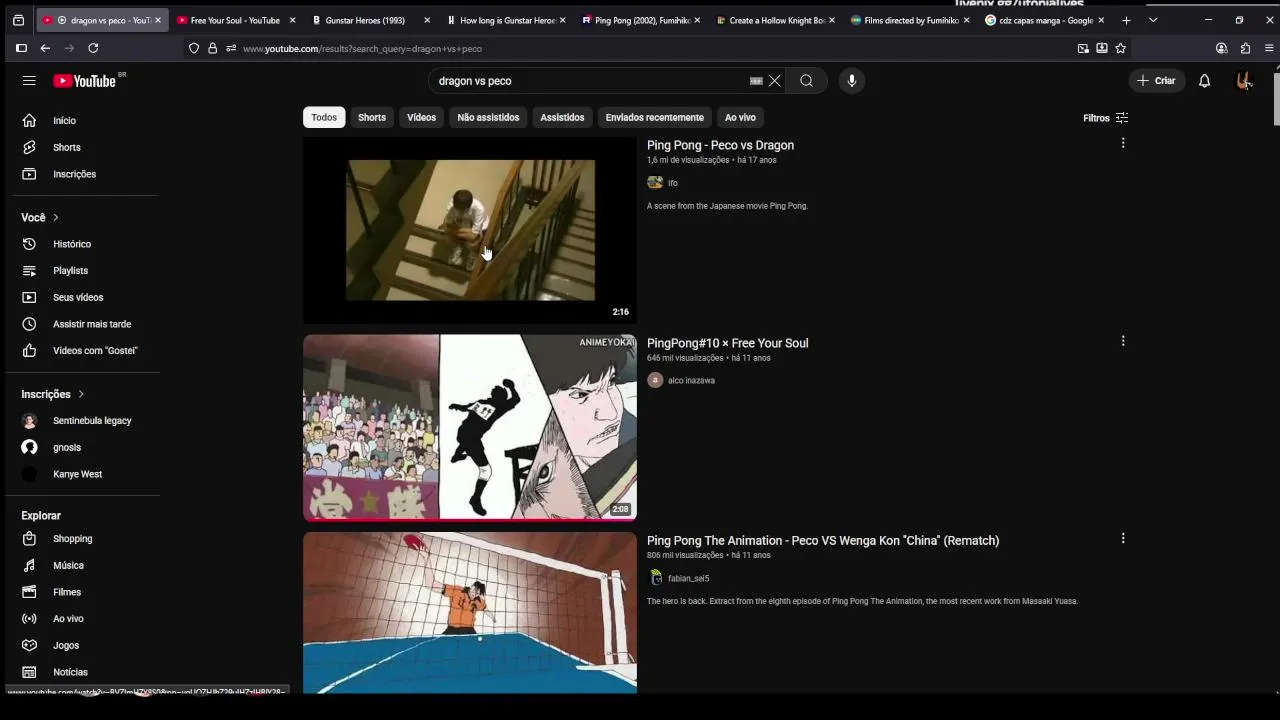The width and height of the screenshot is (1280, 720).
Task: Open the browser extensions puzzle icon
Action: pos(1245,48)
